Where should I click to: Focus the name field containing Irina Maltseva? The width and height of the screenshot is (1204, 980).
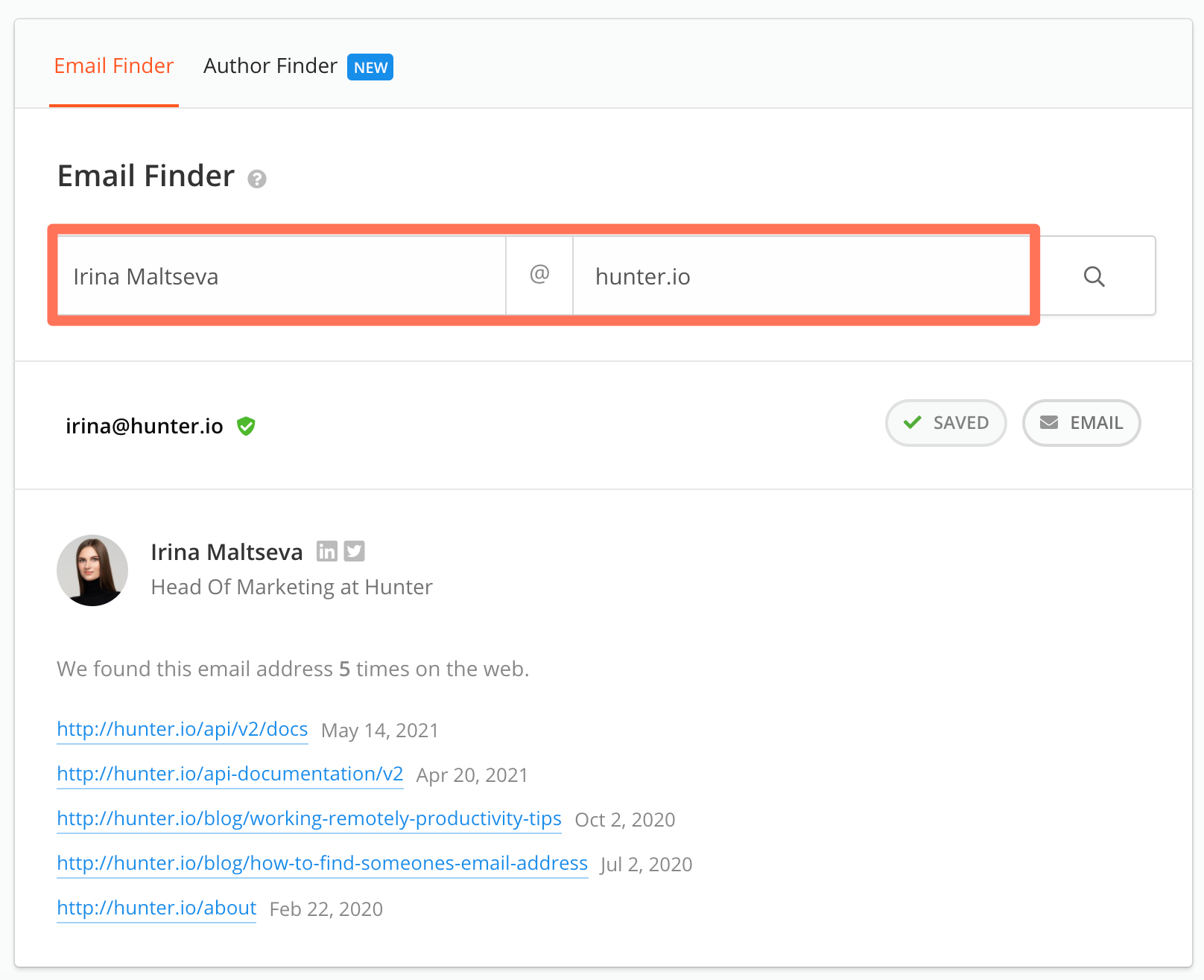[282, 276]
